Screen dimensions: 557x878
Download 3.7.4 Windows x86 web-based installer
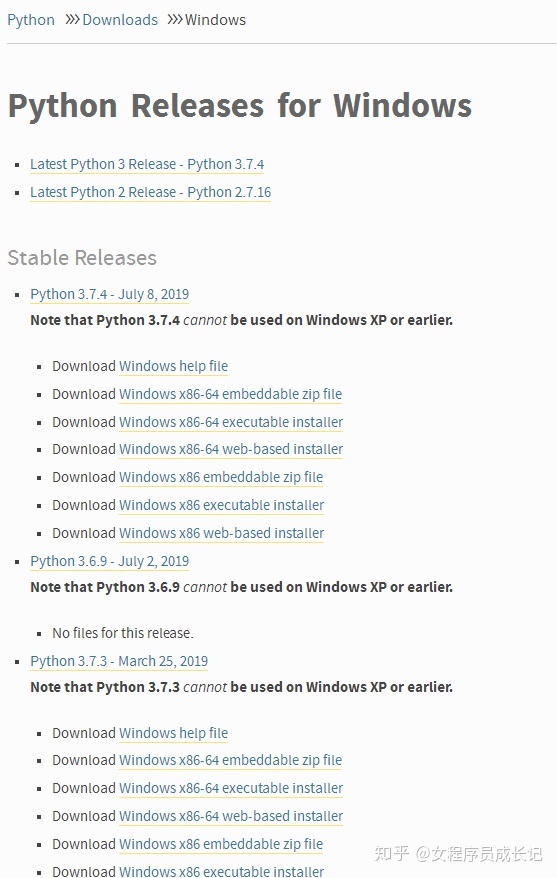[x=222, y=533]
